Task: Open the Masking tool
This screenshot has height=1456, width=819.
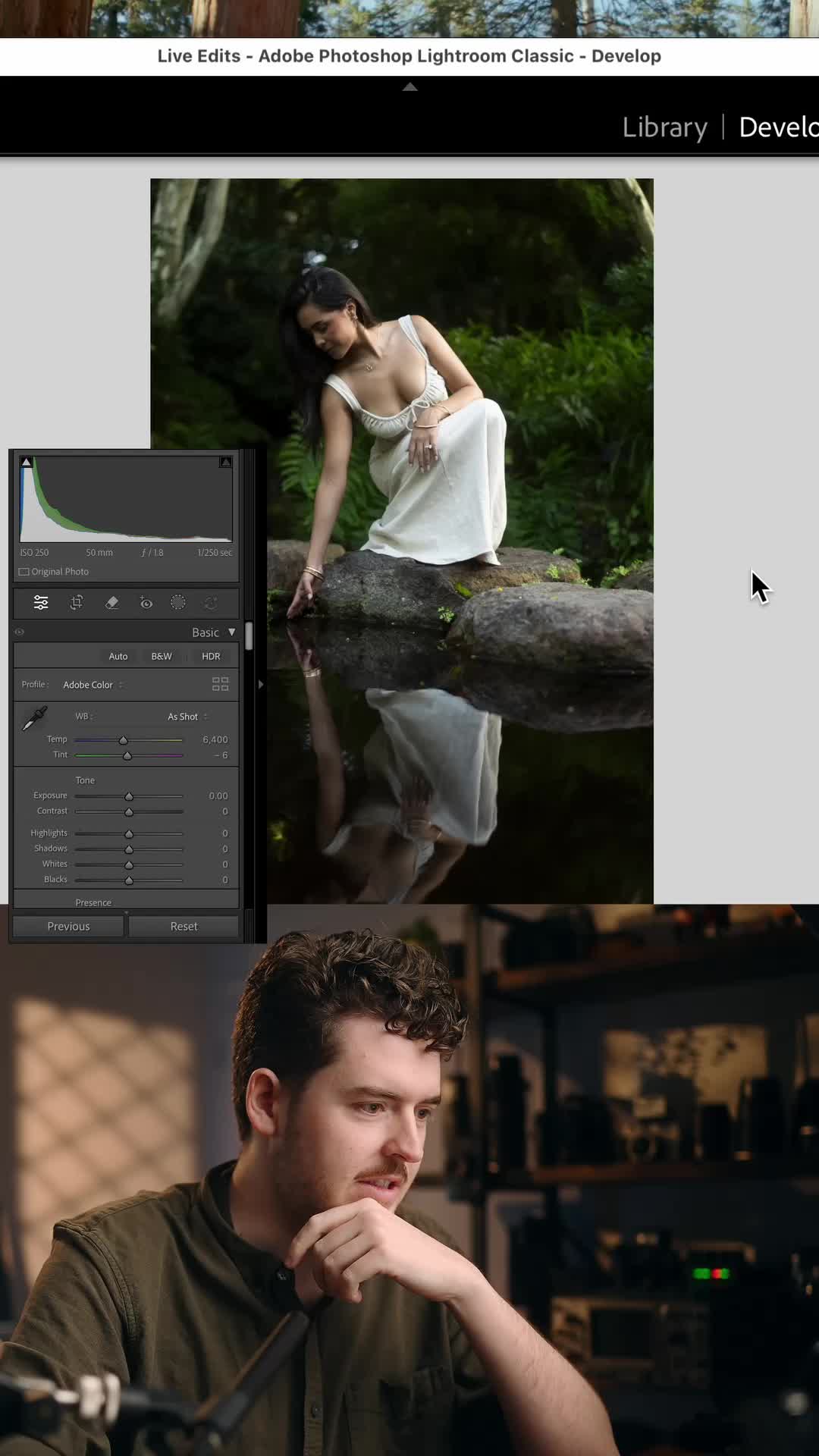Action: pos(178,603)
